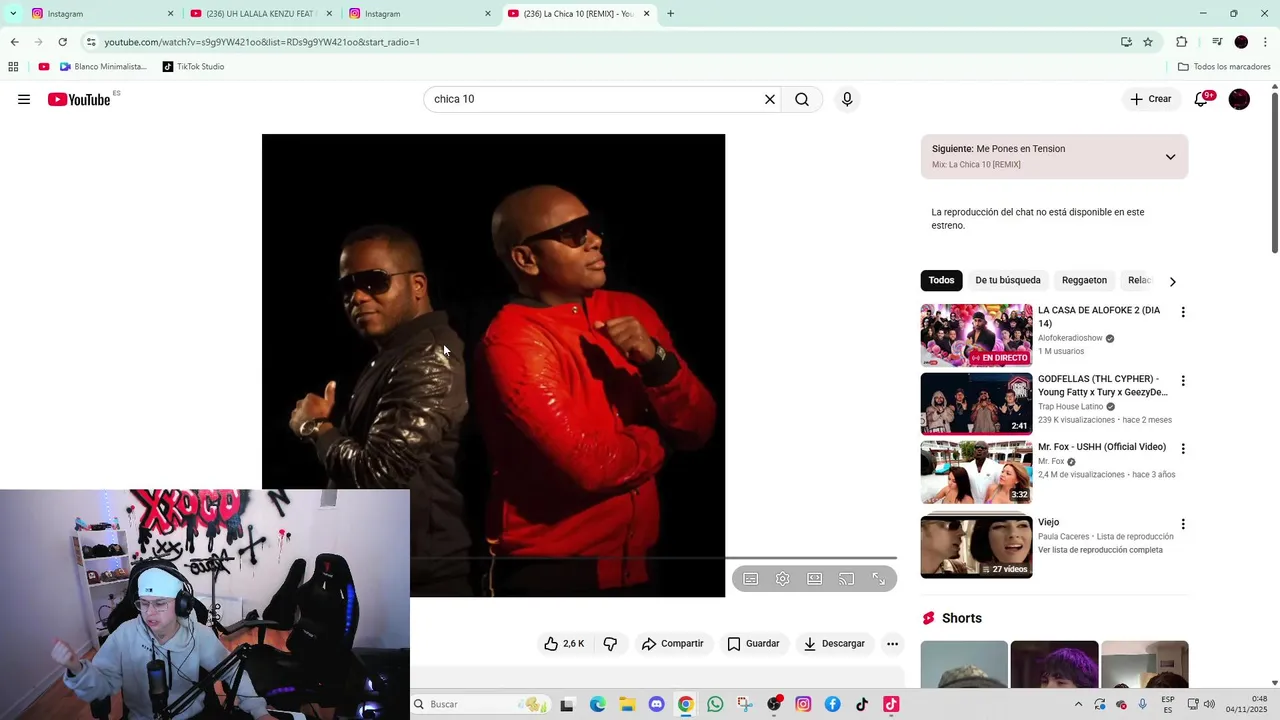The width and height of the screenshot is (1280, 720).
Task: Open a new browser tab
Action: pyautogui.click(x=670, y=14)
